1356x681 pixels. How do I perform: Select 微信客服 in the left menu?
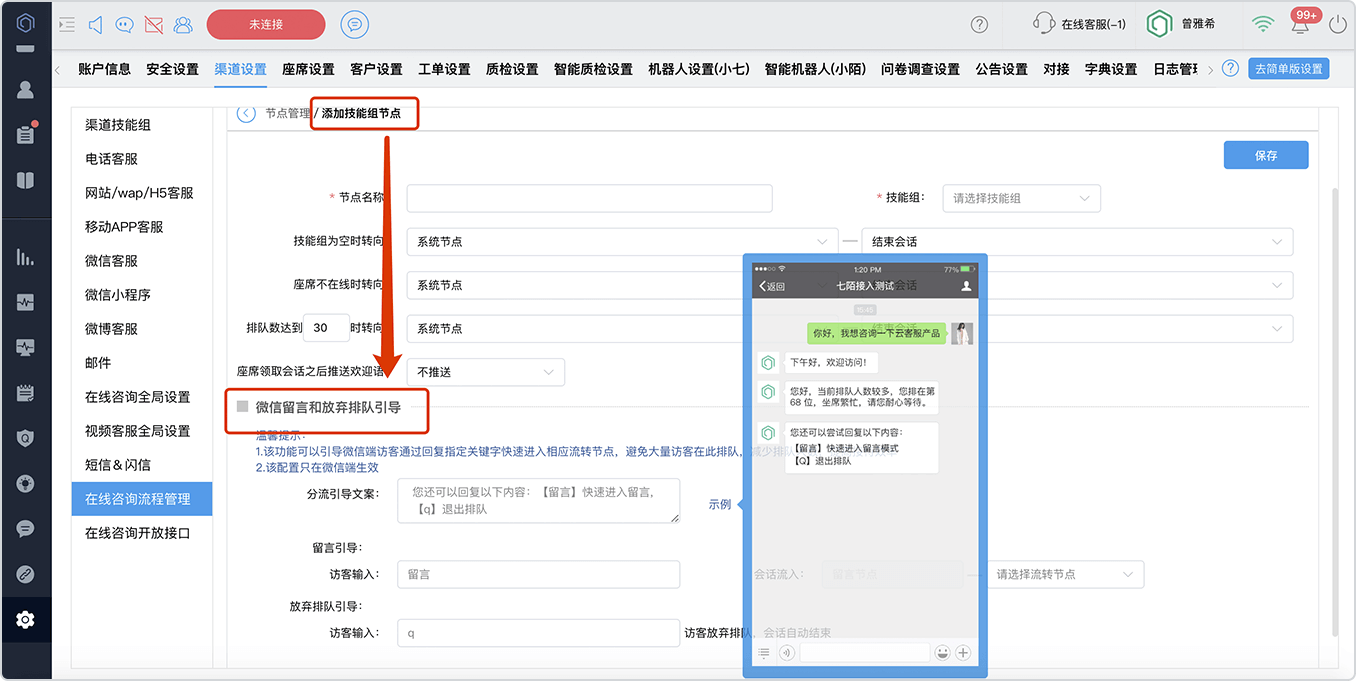pos(112,261)
